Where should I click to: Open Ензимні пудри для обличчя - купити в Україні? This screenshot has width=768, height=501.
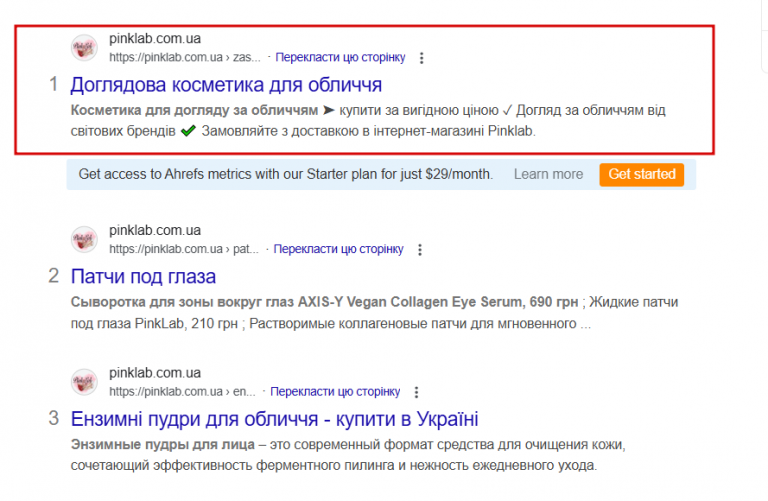pos(274,419)
